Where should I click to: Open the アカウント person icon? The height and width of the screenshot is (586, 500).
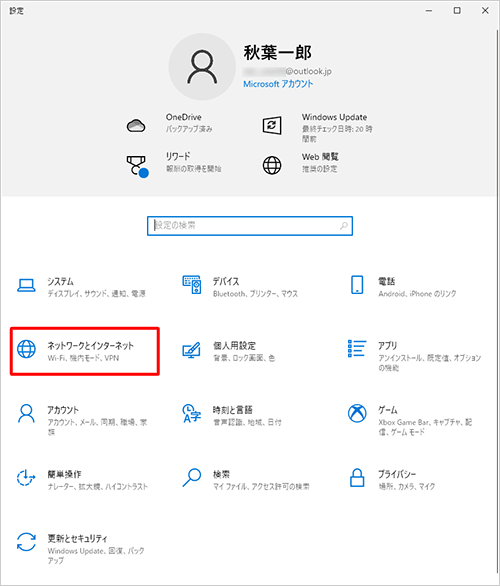click(x=27, y=413)
